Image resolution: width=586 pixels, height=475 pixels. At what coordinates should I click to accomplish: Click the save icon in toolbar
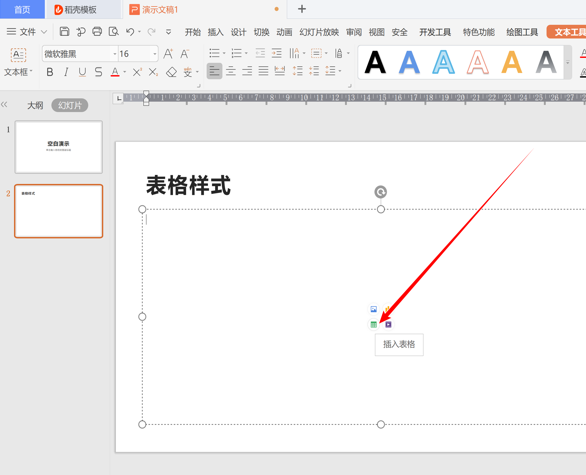64,32
